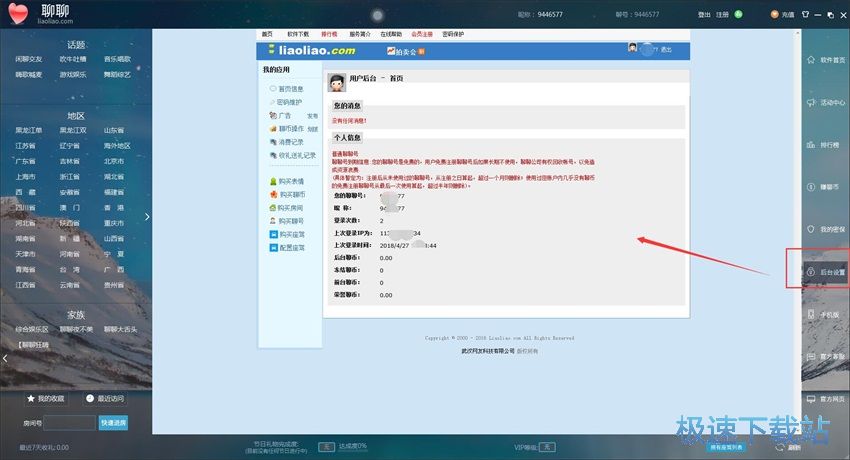Open 活动中心 megaphone icon in right sidebar
Screen dimensions: 850x460
coord(811,102)
